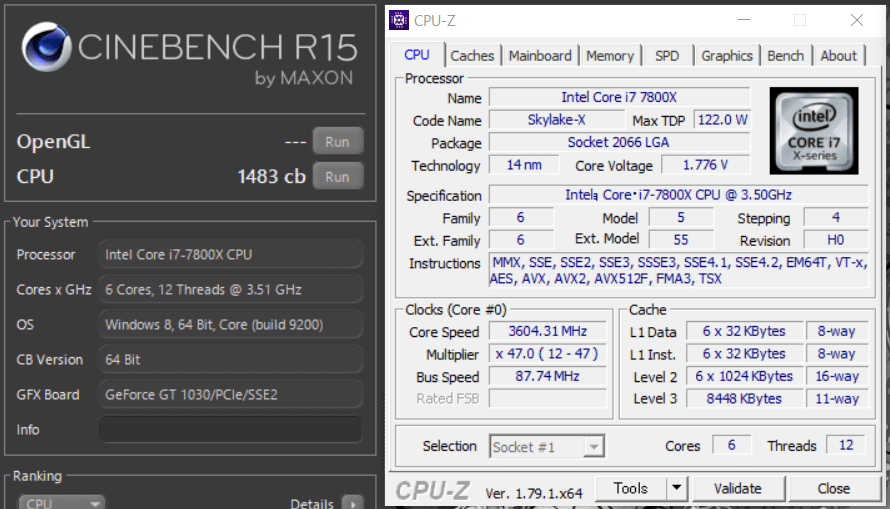Click the Details arrow icon in Ranking
Viewport: 890px width, 509px height.
coord(352,503)
